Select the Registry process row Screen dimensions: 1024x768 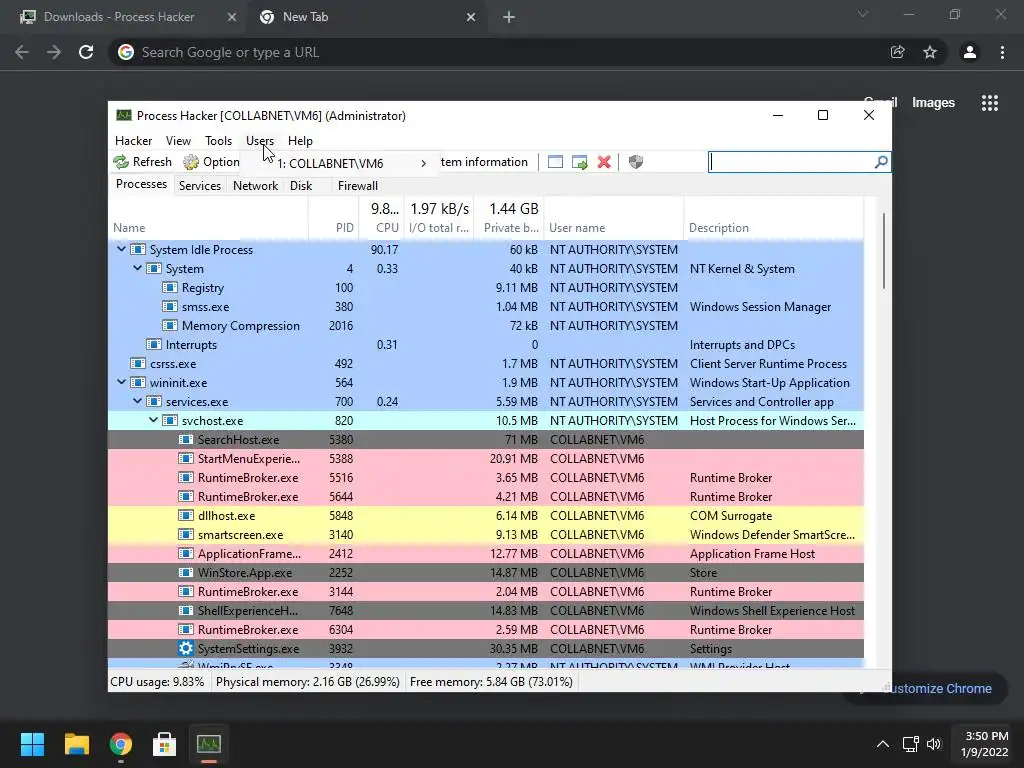point(486,287)
